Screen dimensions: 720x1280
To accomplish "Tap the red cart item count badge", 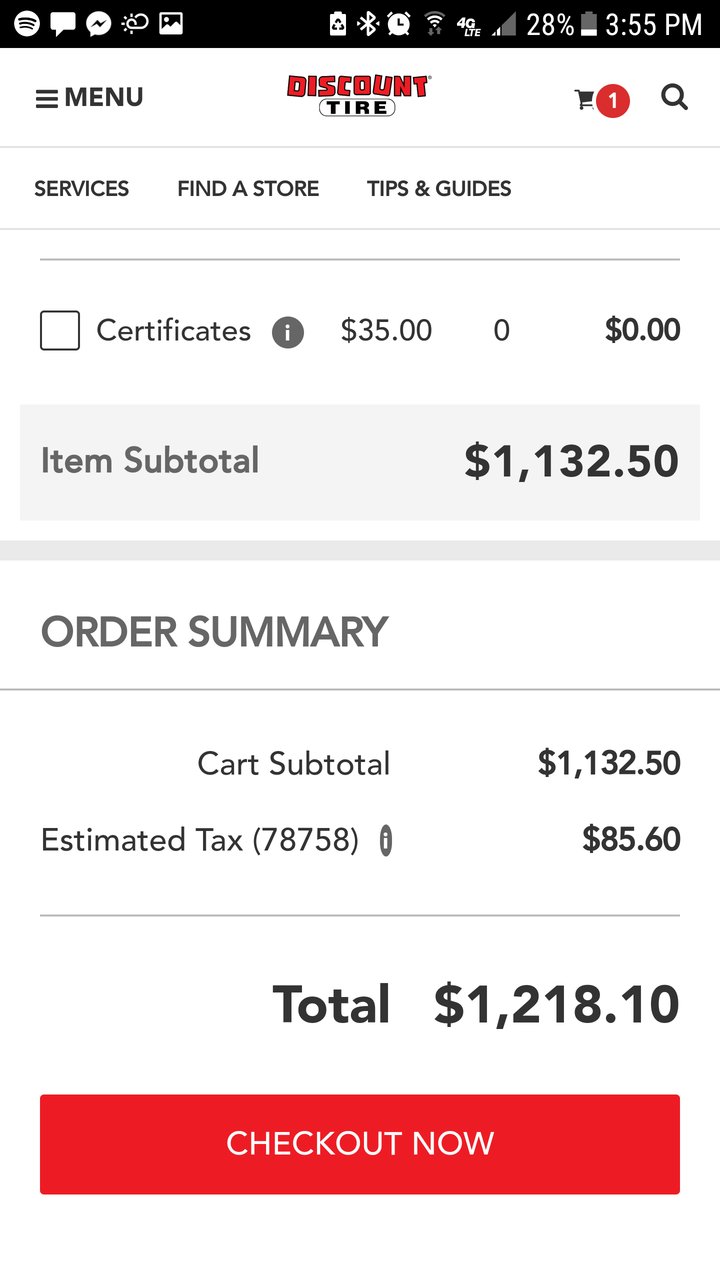I will pos(613,101).
